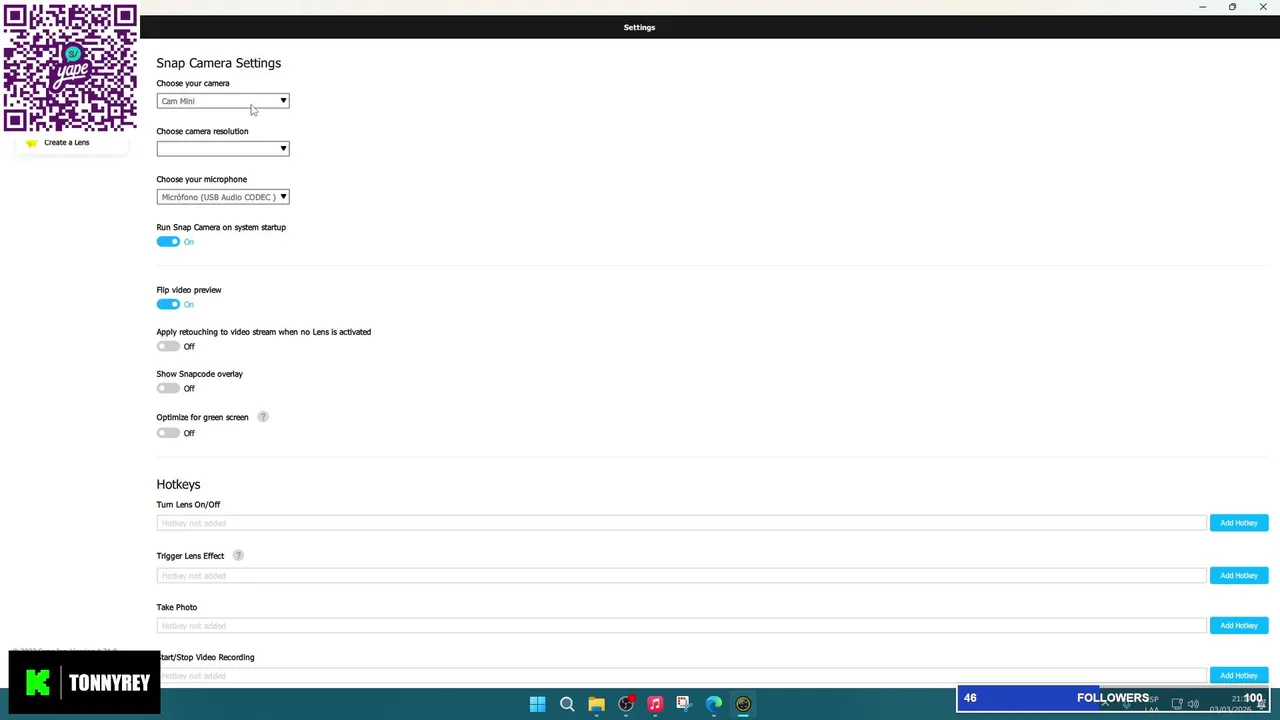The image size is (1280, 720).
Task: Add Hotkey for Take Photo
Action: 1239,625
